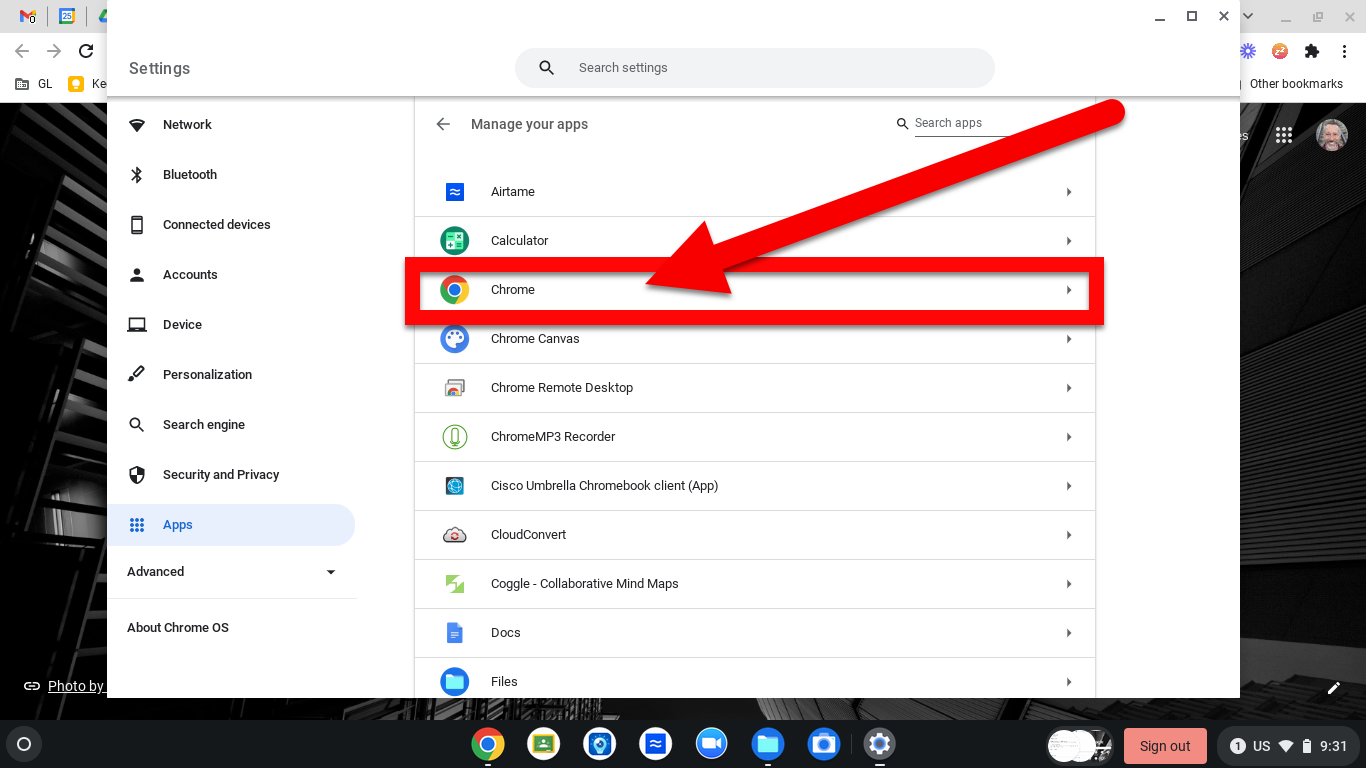Expand the Chrome app details arrow
The image size is (1366, 768).
(1069, 290)
